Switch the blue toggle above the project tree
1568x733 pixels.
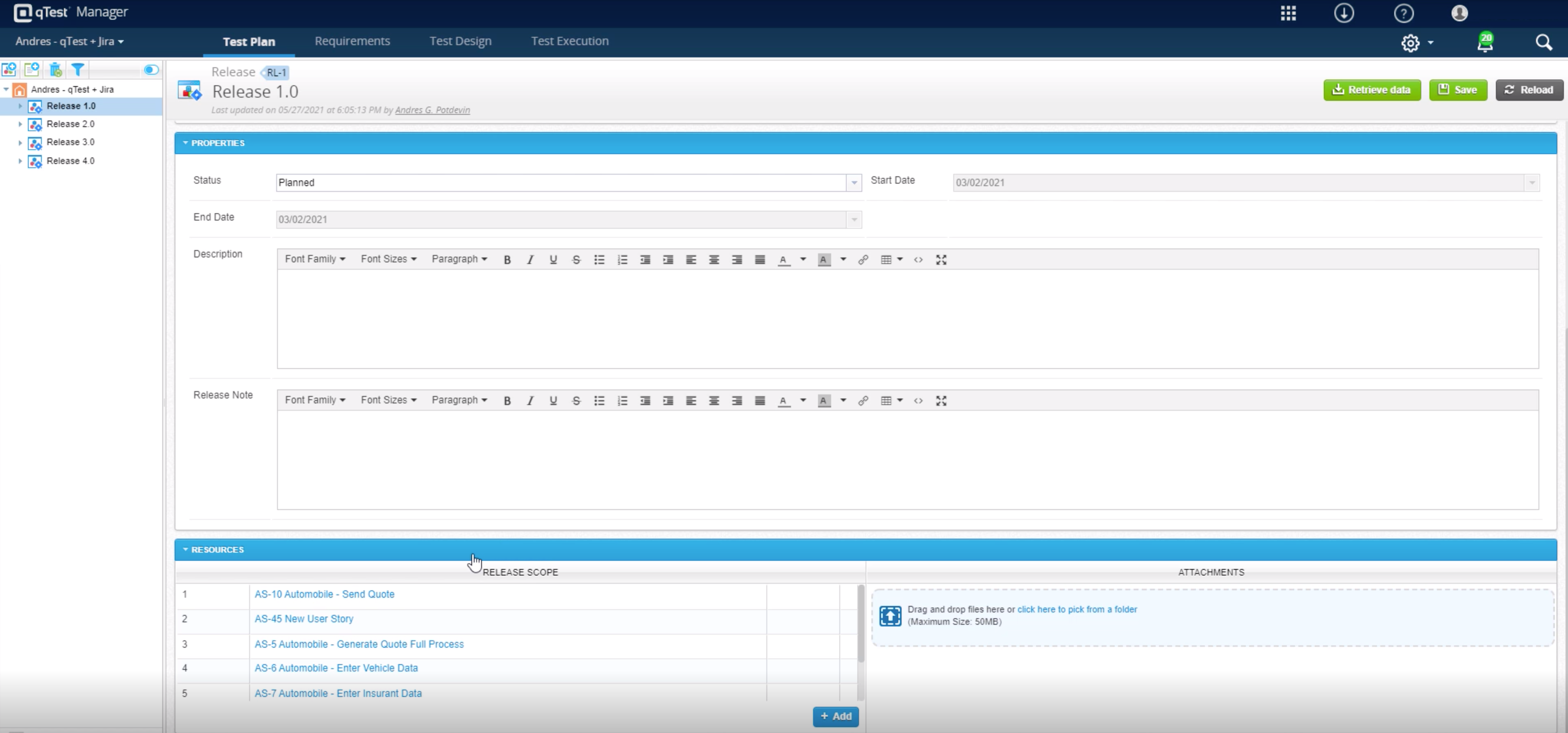coord(150,69)
